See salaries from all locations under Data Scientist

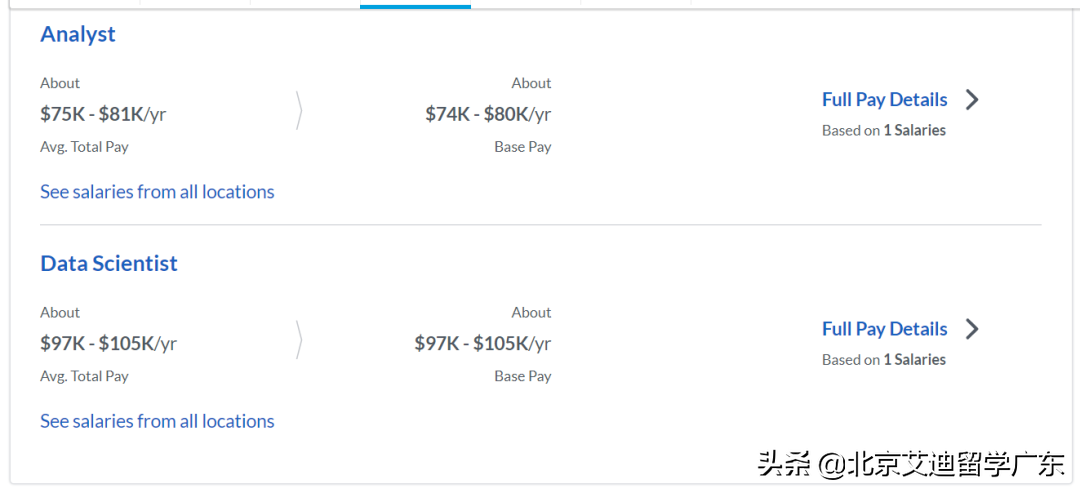157,421
